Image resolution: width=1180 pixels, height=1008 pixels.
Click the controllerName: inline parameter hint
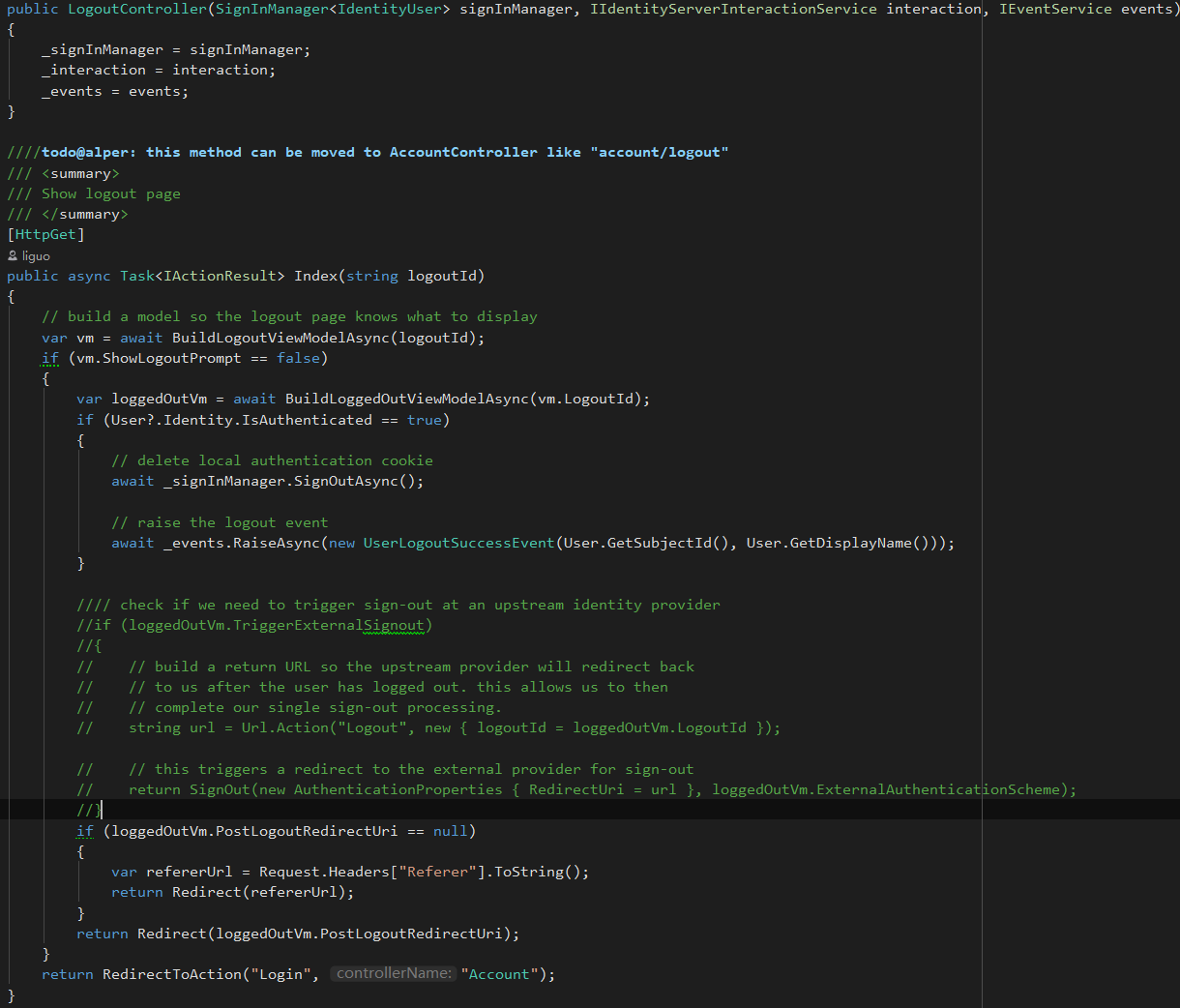393,973
